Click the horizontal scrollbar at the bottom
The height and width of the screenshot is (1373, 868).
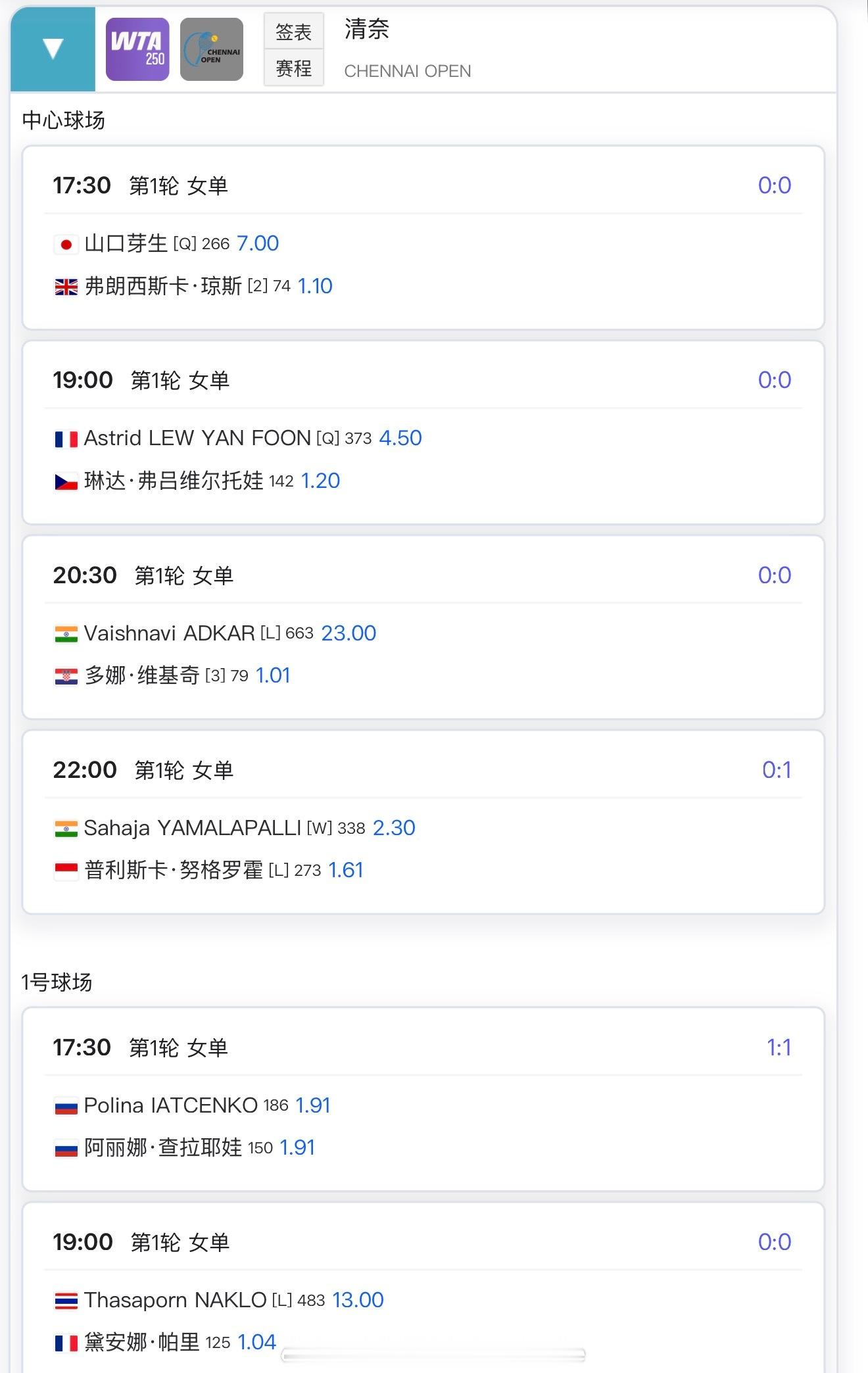pyautogui.click(x=433, y=1355)
